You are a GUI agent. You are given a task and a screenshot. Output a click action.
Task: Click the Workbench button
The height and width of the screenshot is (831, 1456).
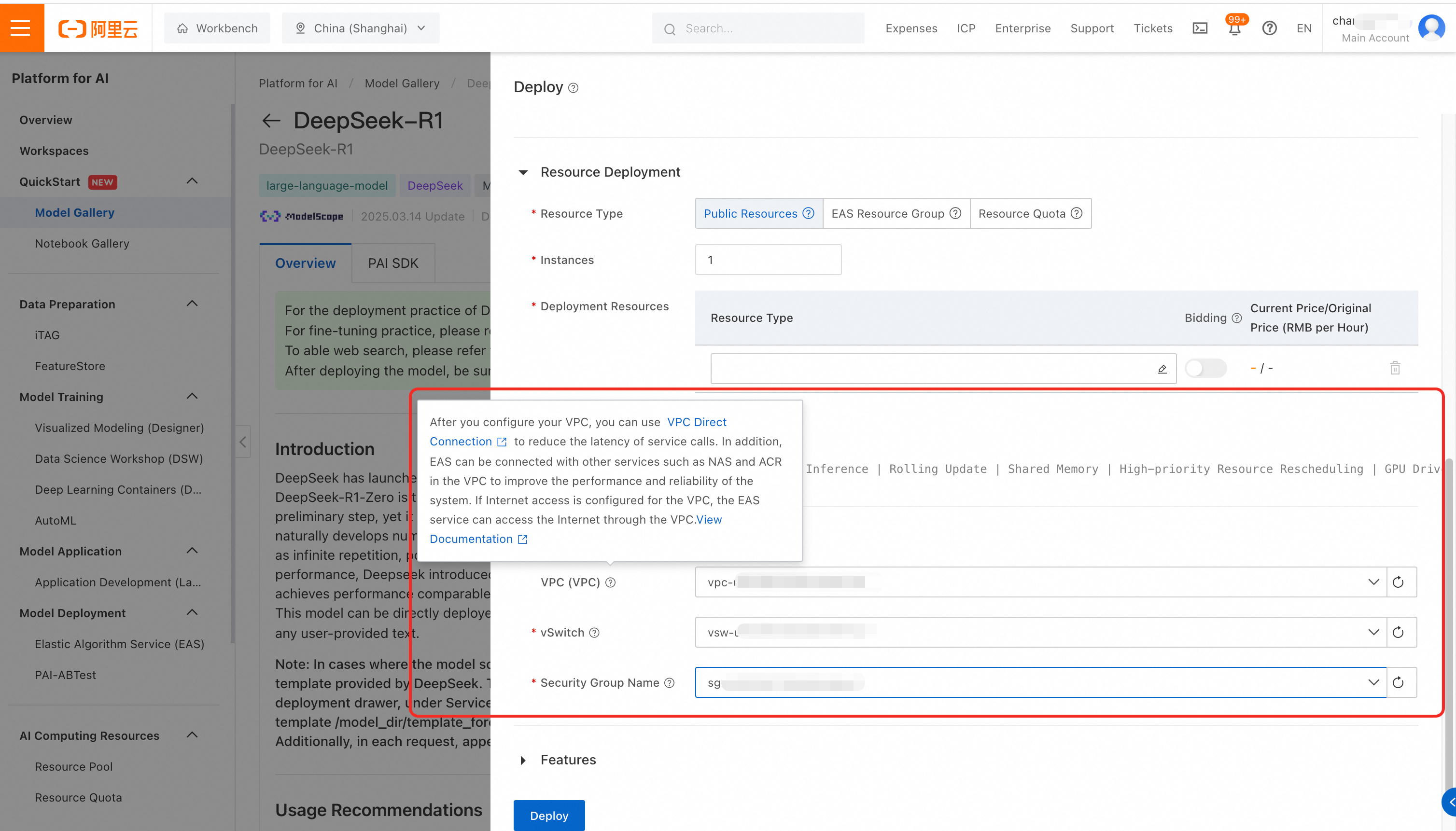[218, 28]
